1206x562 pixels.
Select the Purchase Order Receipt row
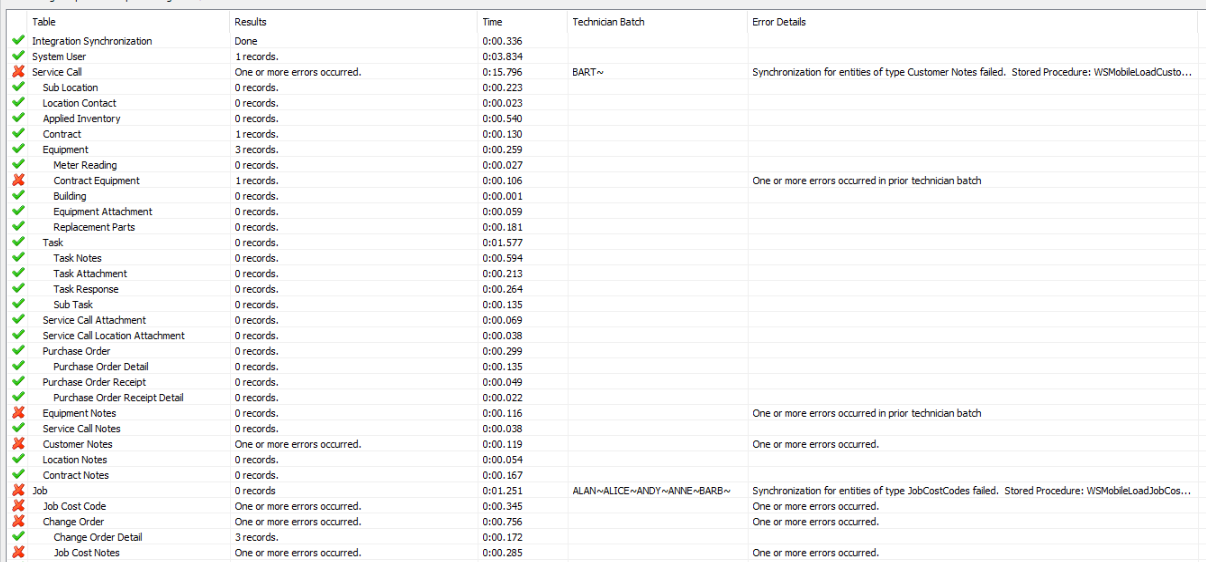coord(94,382)
